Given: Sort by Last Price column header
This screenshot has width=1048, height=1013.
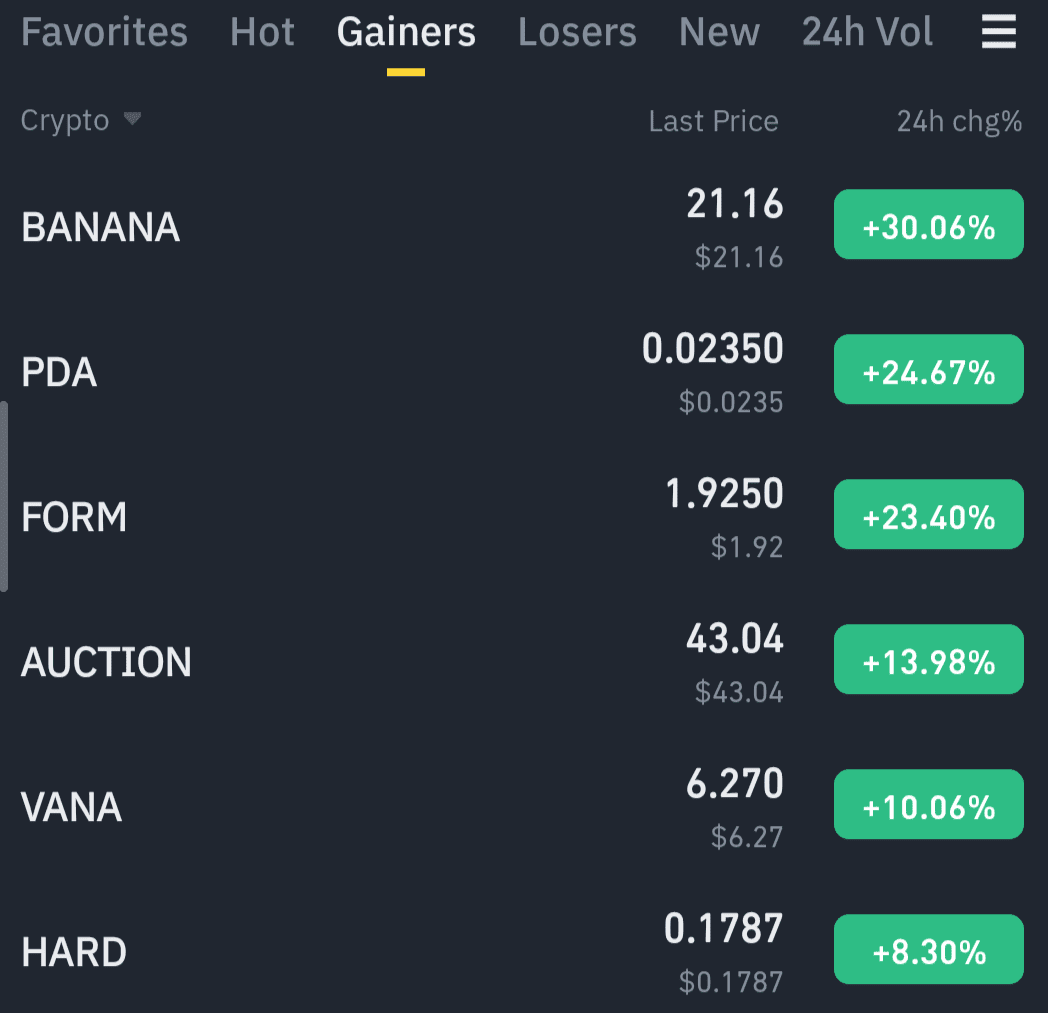Looking at the screenshot, I should point(713,122).
